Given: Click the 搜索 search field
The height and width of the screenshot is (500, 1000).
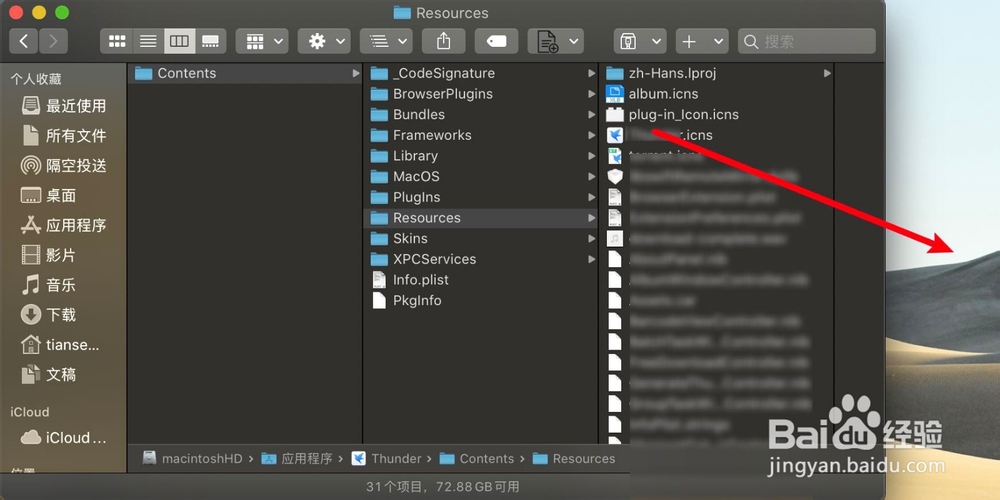Looking at the screenshot, I should (807, 41).
